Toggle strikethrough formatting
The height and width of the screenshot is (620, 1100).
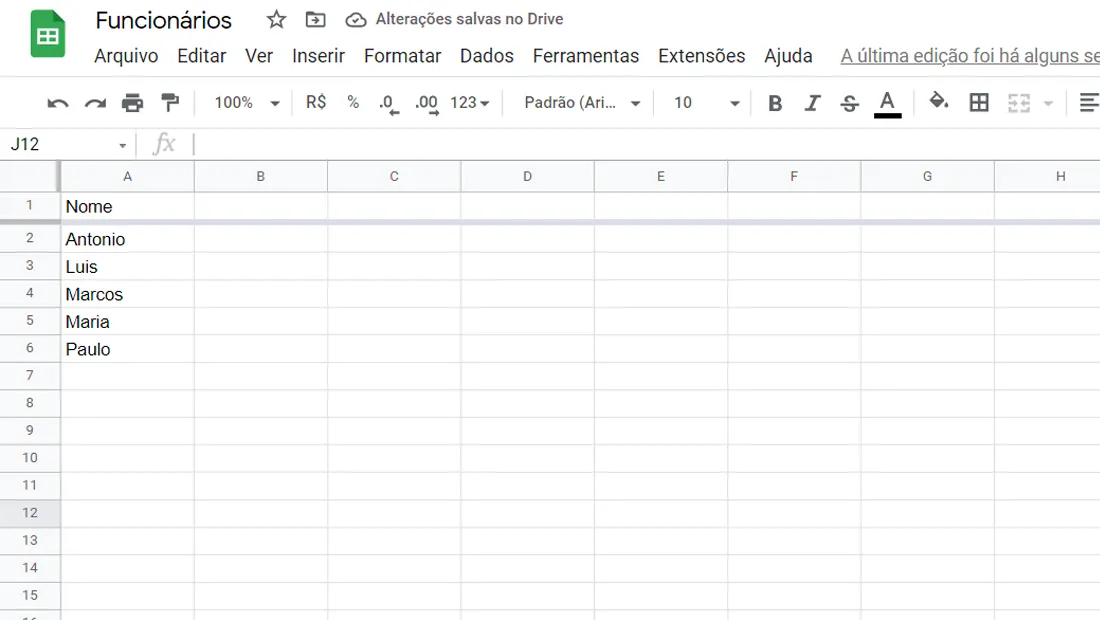pyautogui.click(x=850, y=103)
